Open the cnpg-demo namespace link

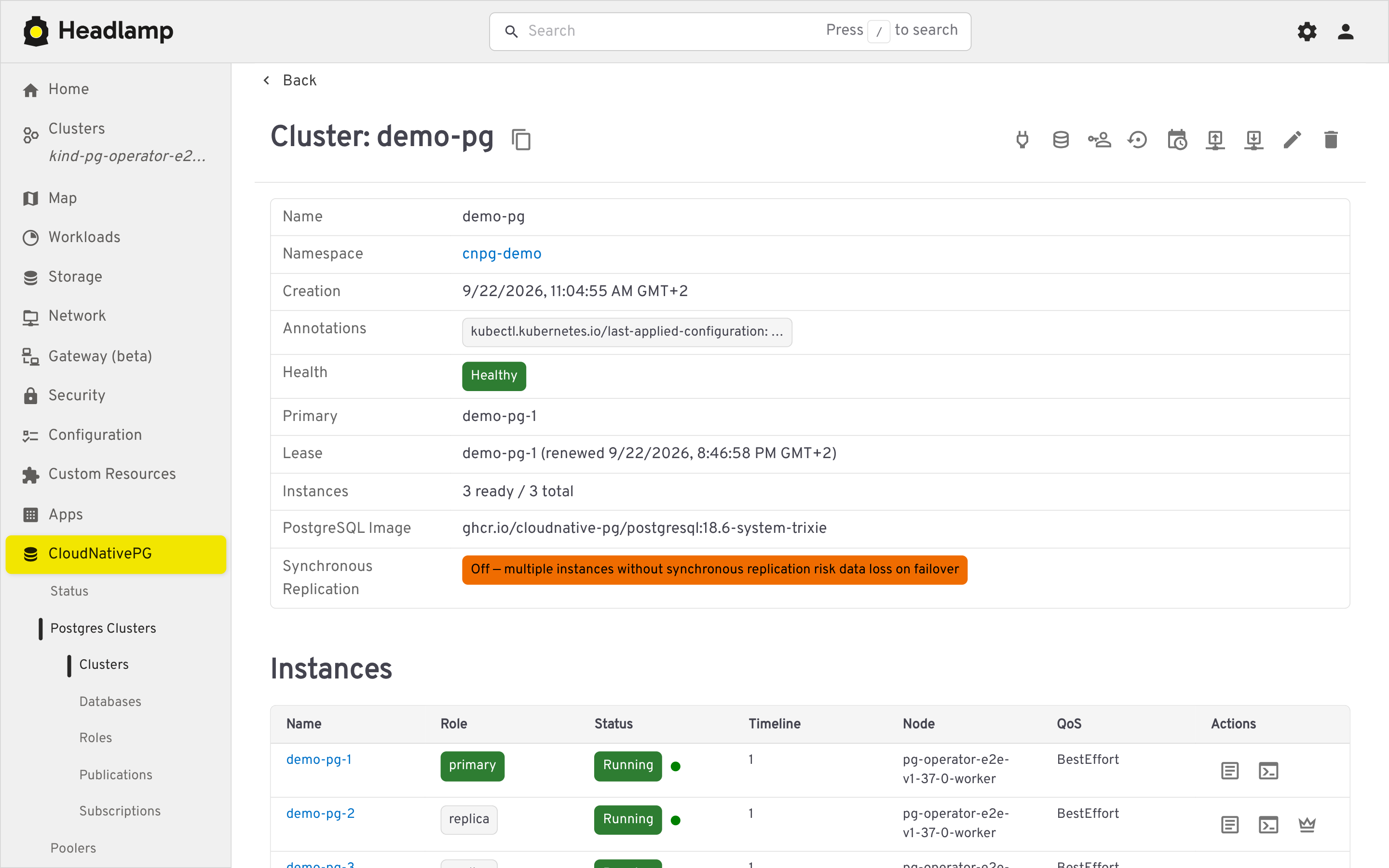[x=502, y=254]
